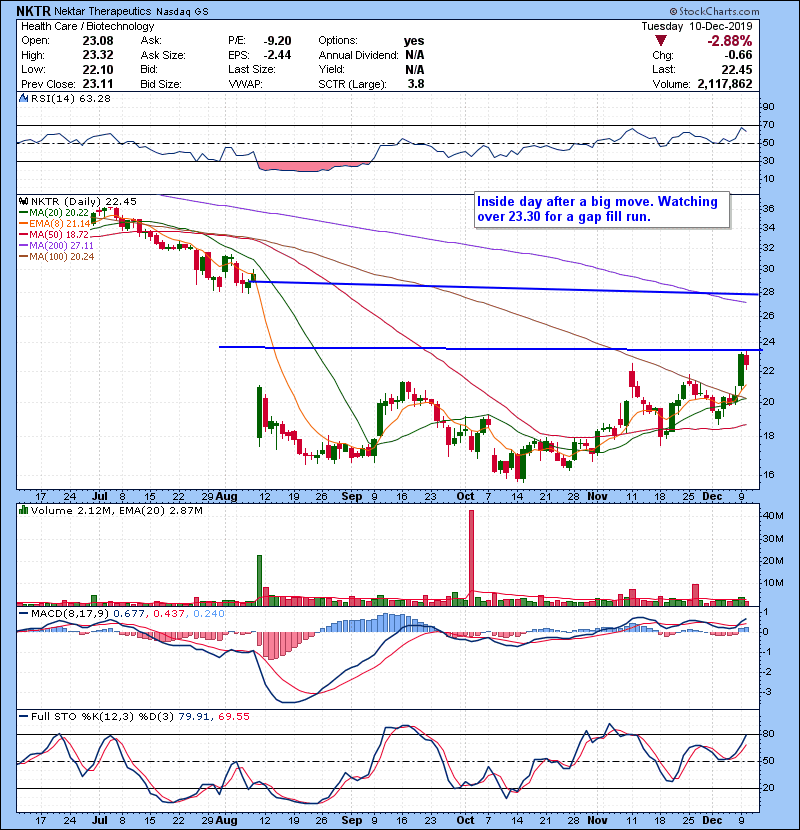Click the tallest red volume bar in October
This screenshot has width=800, height=830.
click(471, 558)
